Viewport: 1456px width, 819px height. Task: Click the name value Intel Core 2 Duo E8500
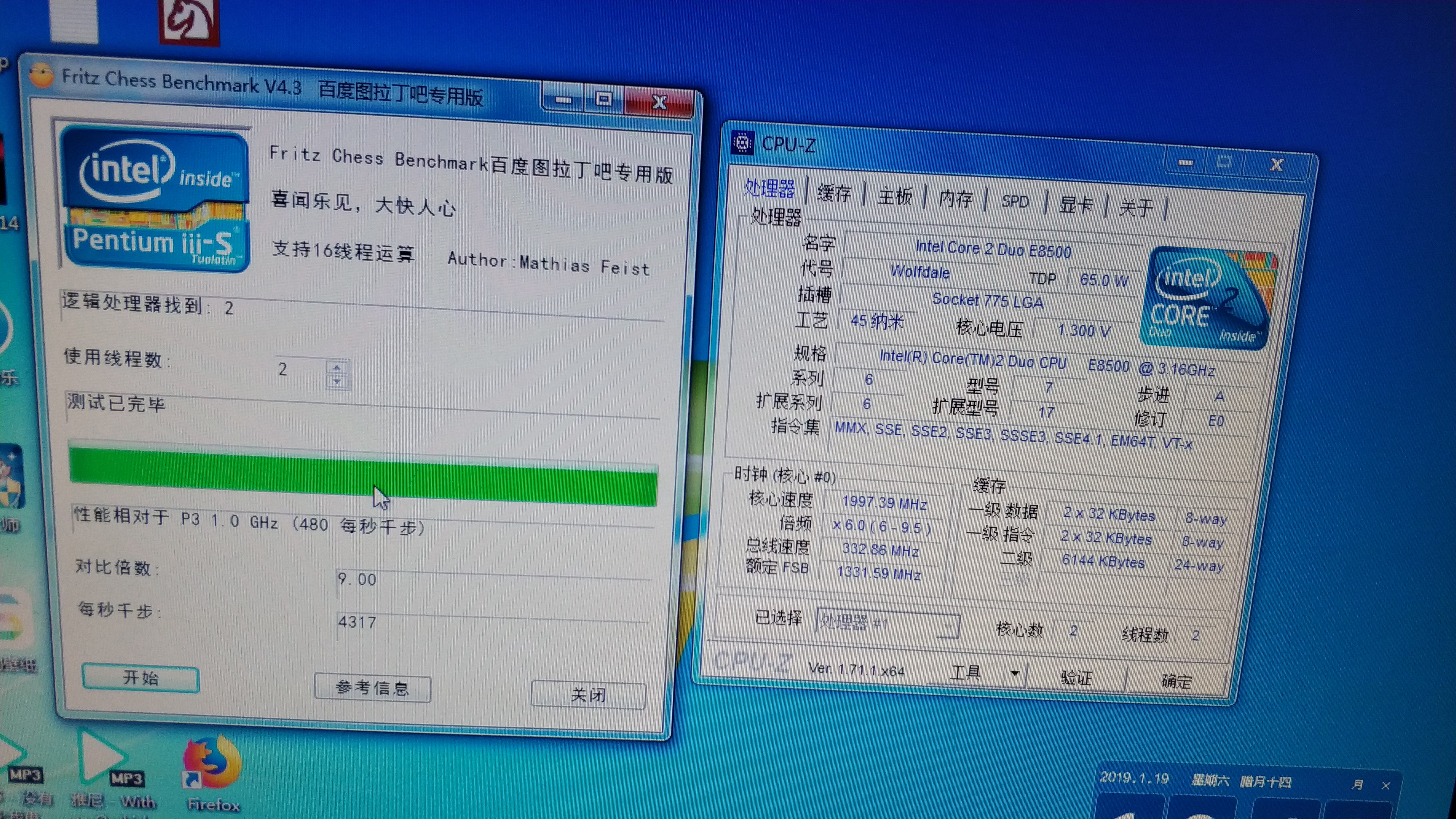pos(993,249)
